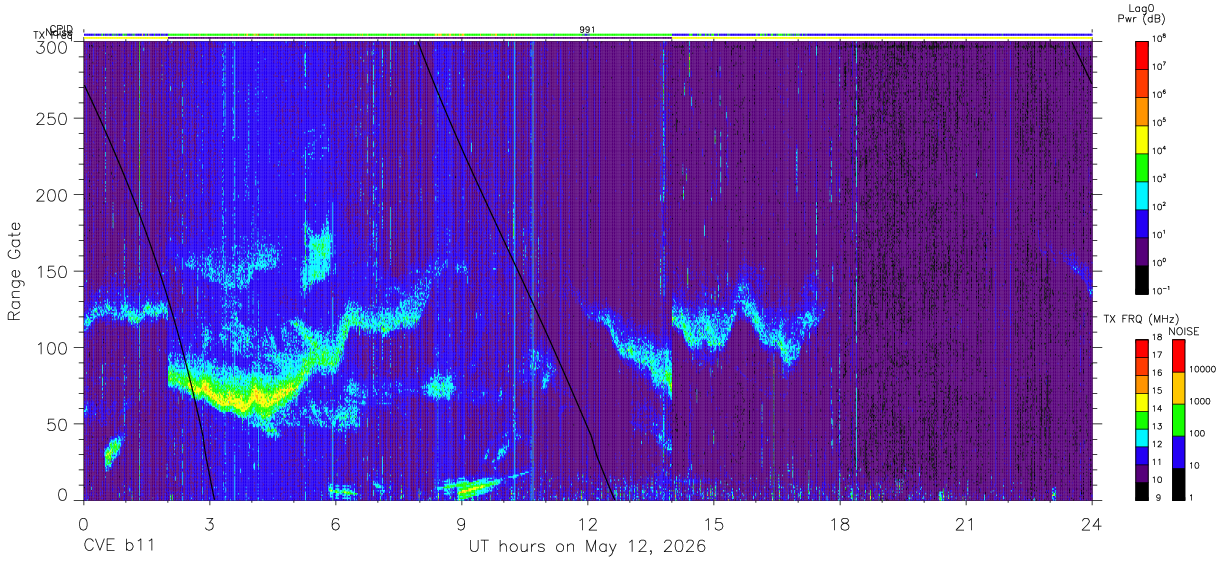Click x-axis tick label '12'
The height and width of the screenshot is (567, 1228).
pyautogui.click(x=587, y=524)
